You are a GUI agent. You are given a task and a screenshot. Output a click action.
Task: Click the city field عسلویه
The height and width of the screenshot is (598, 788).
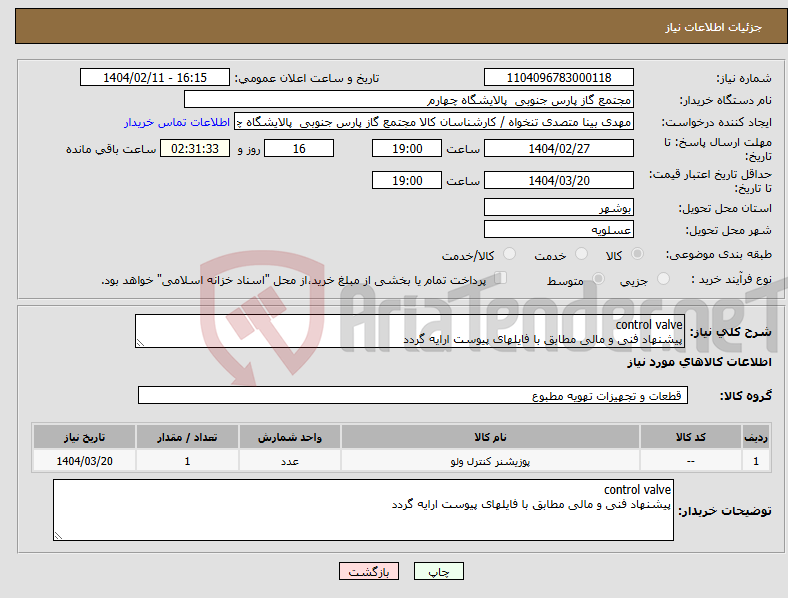[558, 229]
